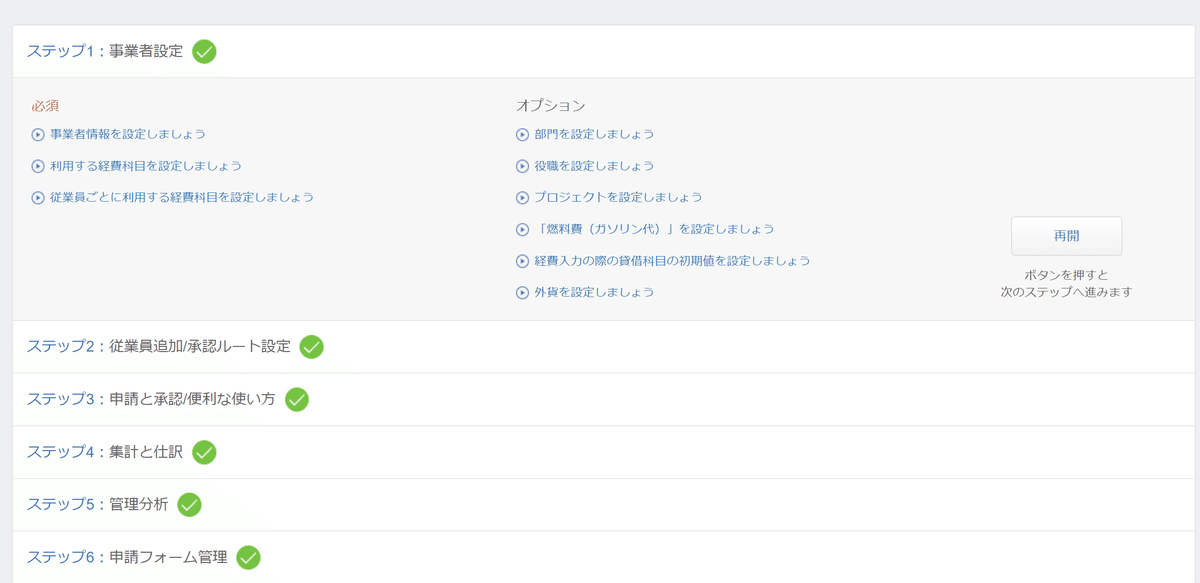Click green checkmark on ステップ6 申請フォーム管理
Viewport: 1200px width, 583px height.
point(248,558)
